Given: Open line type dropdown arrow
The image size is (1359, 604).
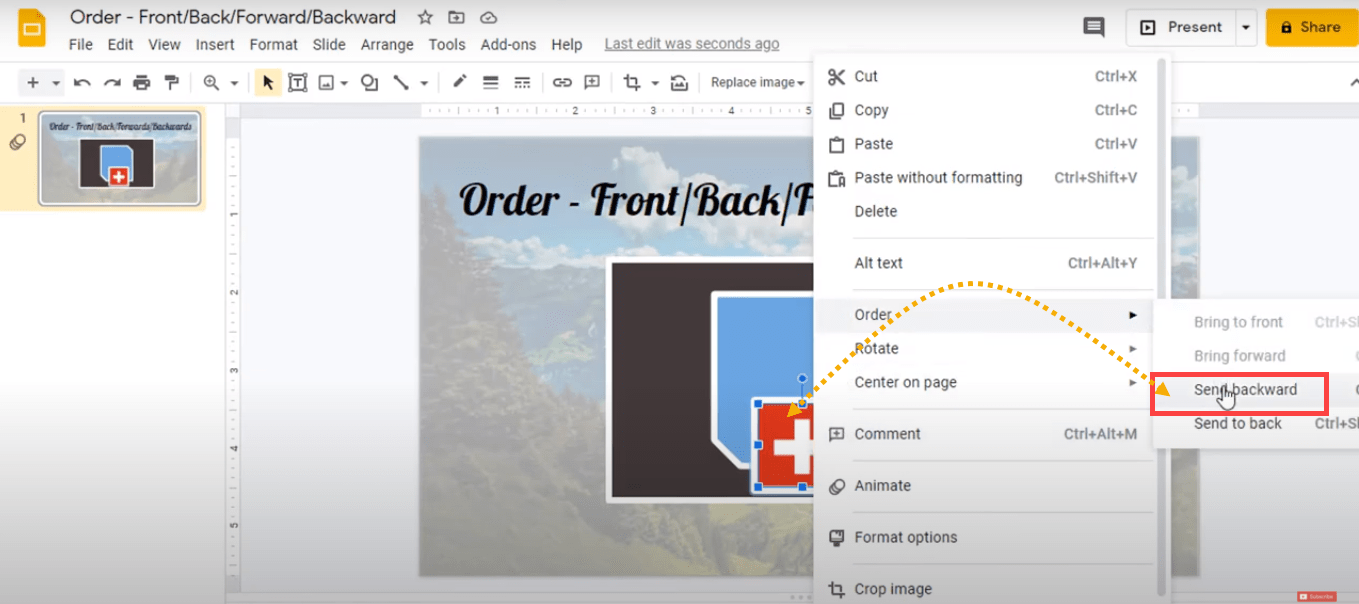Looking at the screenshot, I should (x=424, y=83).
